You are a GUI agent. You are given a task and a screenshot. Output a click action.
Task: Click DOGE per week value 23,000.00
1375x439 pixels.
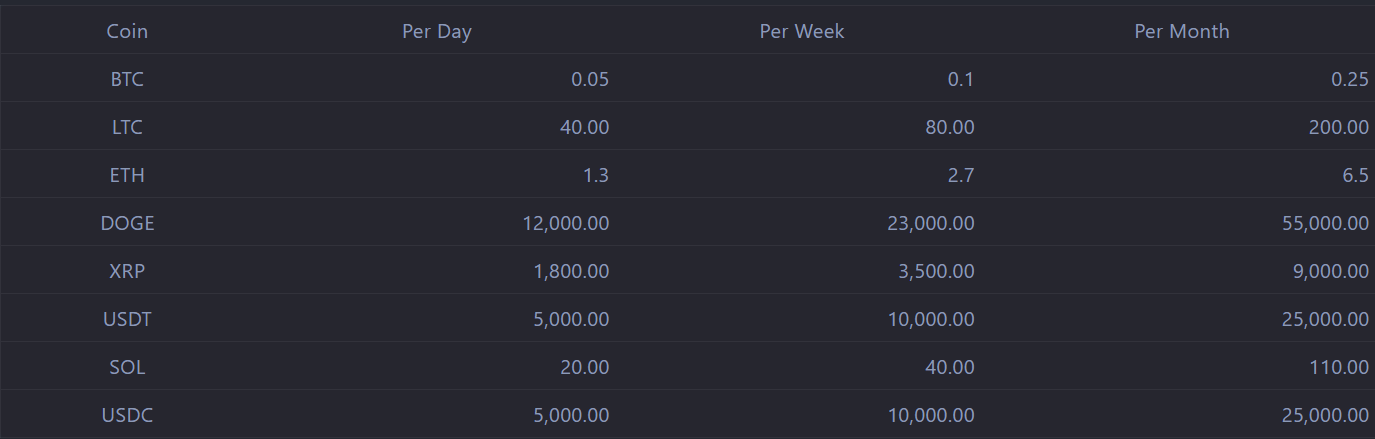[930, 223]
